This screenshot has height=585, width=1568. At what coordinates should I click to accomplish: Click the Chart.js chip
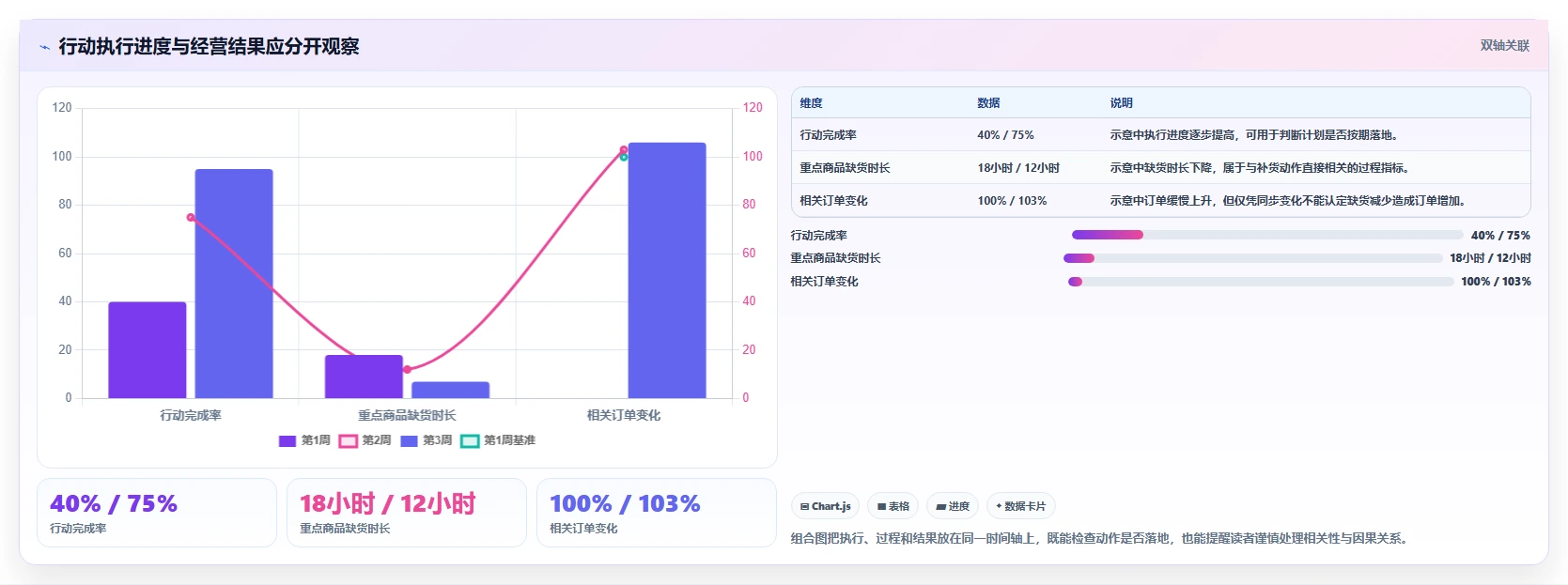[x=825, y=506]
